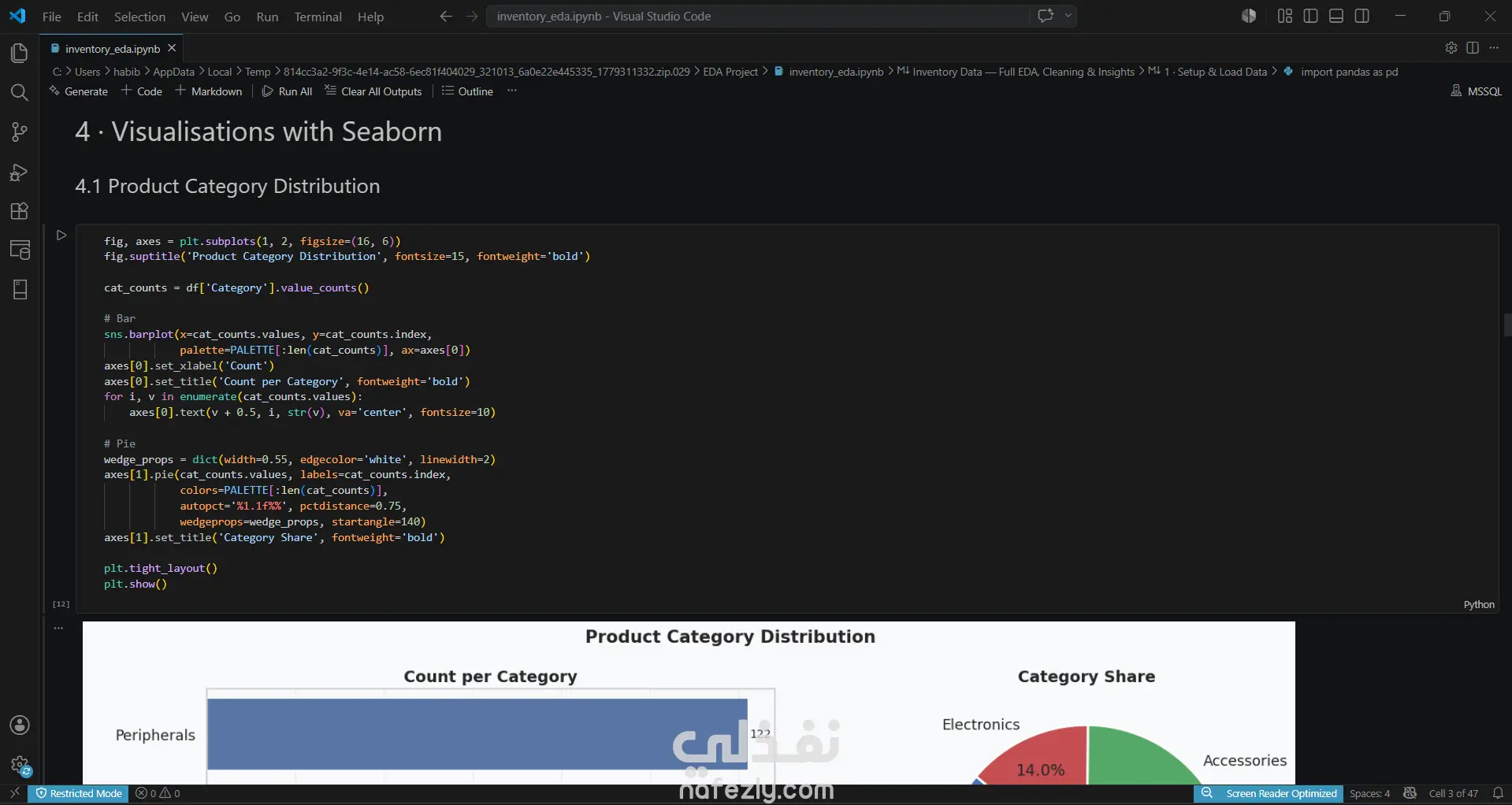Click the Go Back arrow
This screenshot has width=1512, height=805.
[446, 16]
